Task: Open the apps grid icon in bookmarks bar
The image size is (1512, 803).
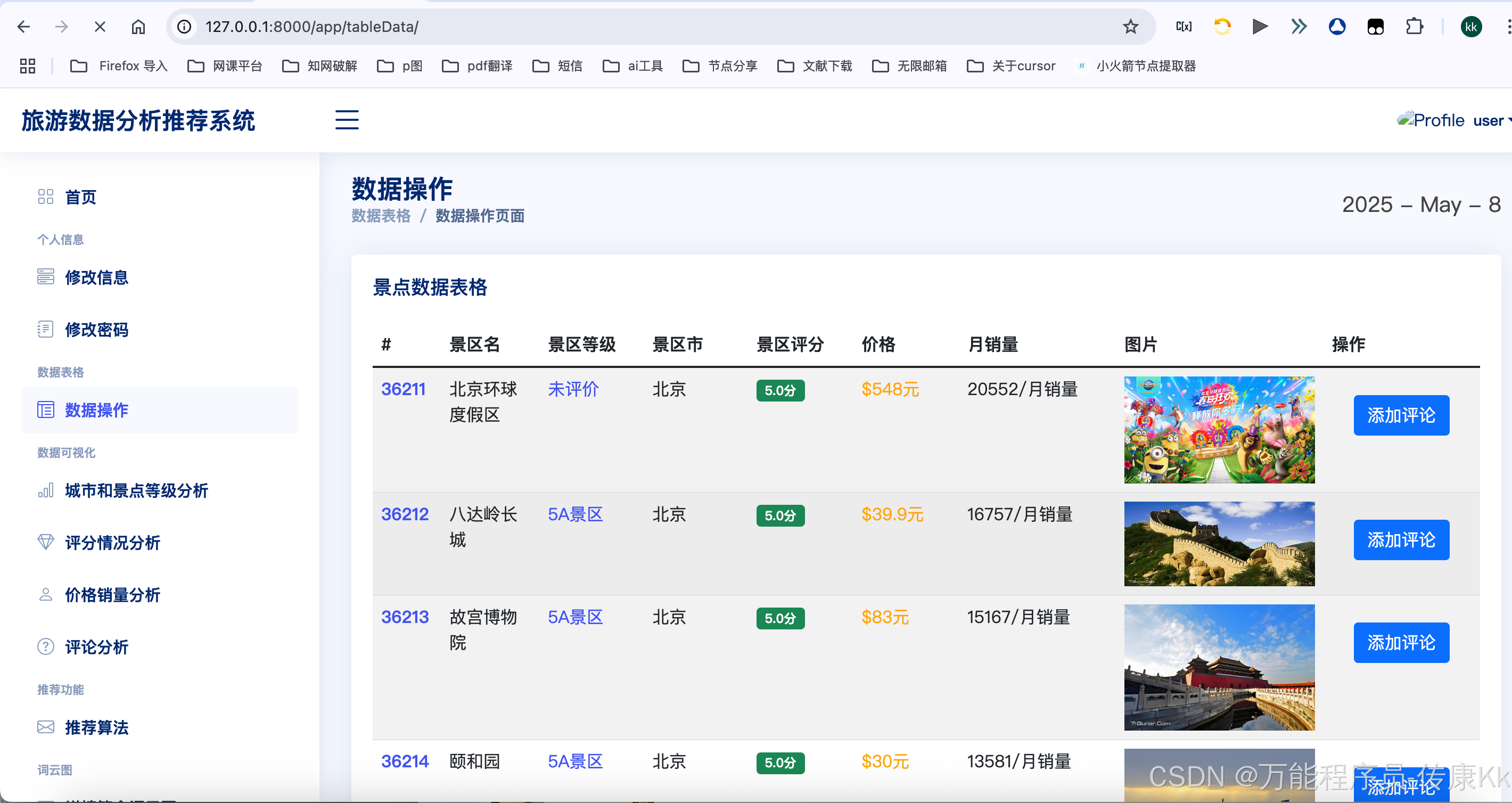Action: point(28,65)
